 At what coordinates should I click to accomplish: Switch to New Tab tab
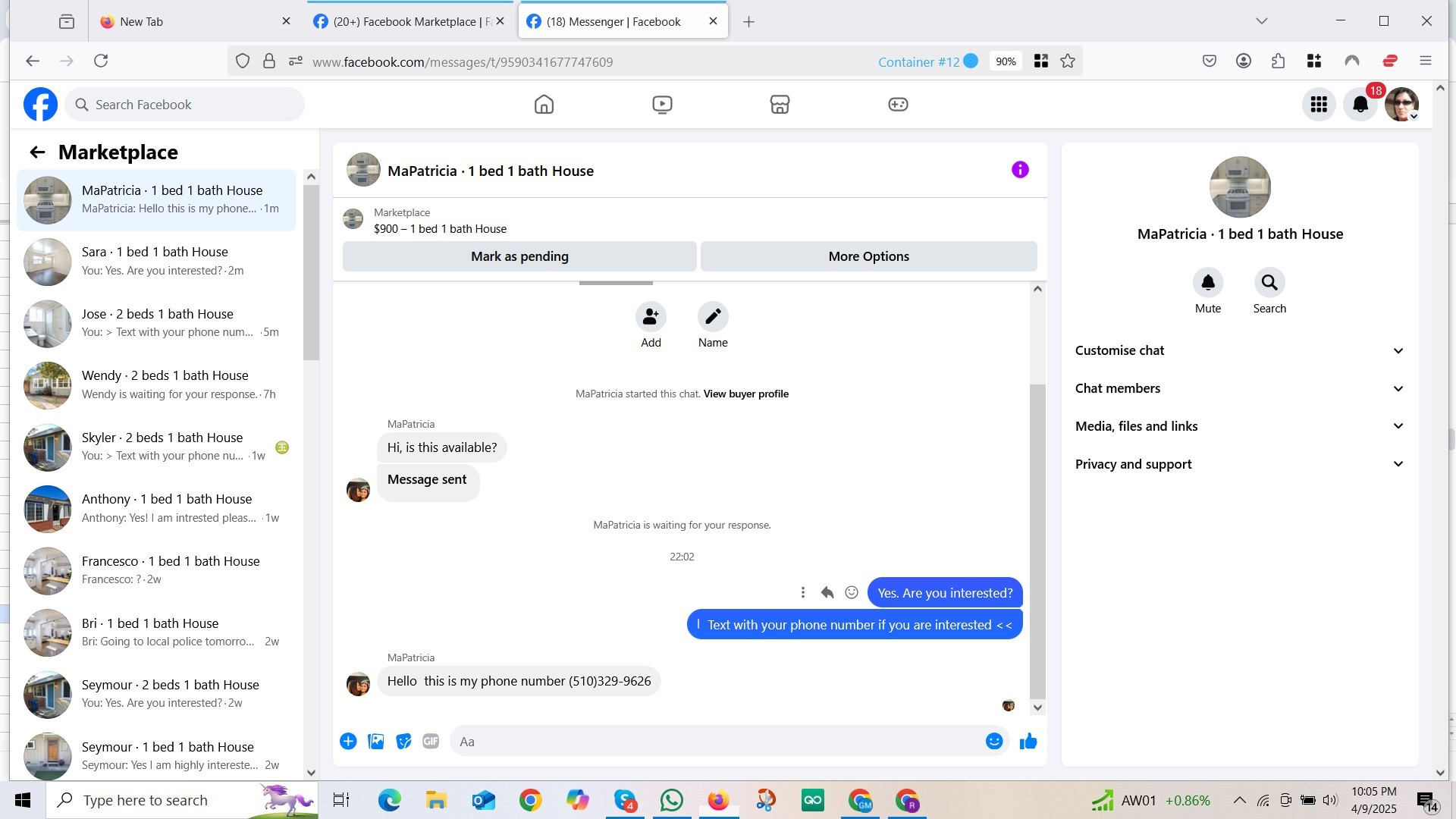click(x=194, y=21)
